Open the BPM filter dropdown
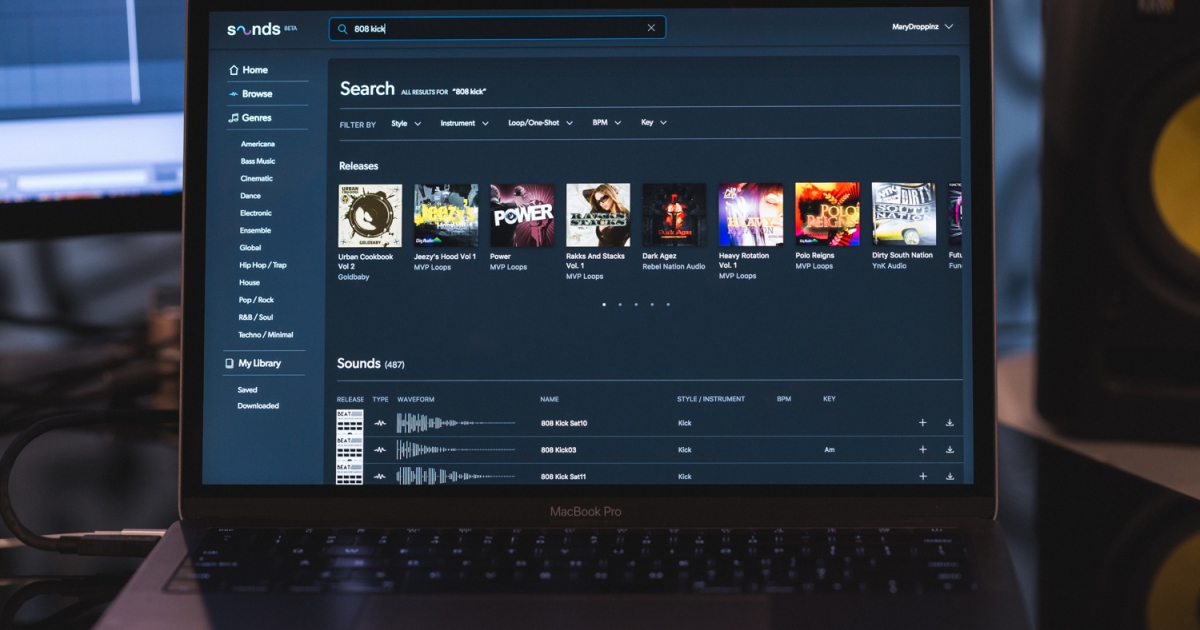 (x=606, y=123)
